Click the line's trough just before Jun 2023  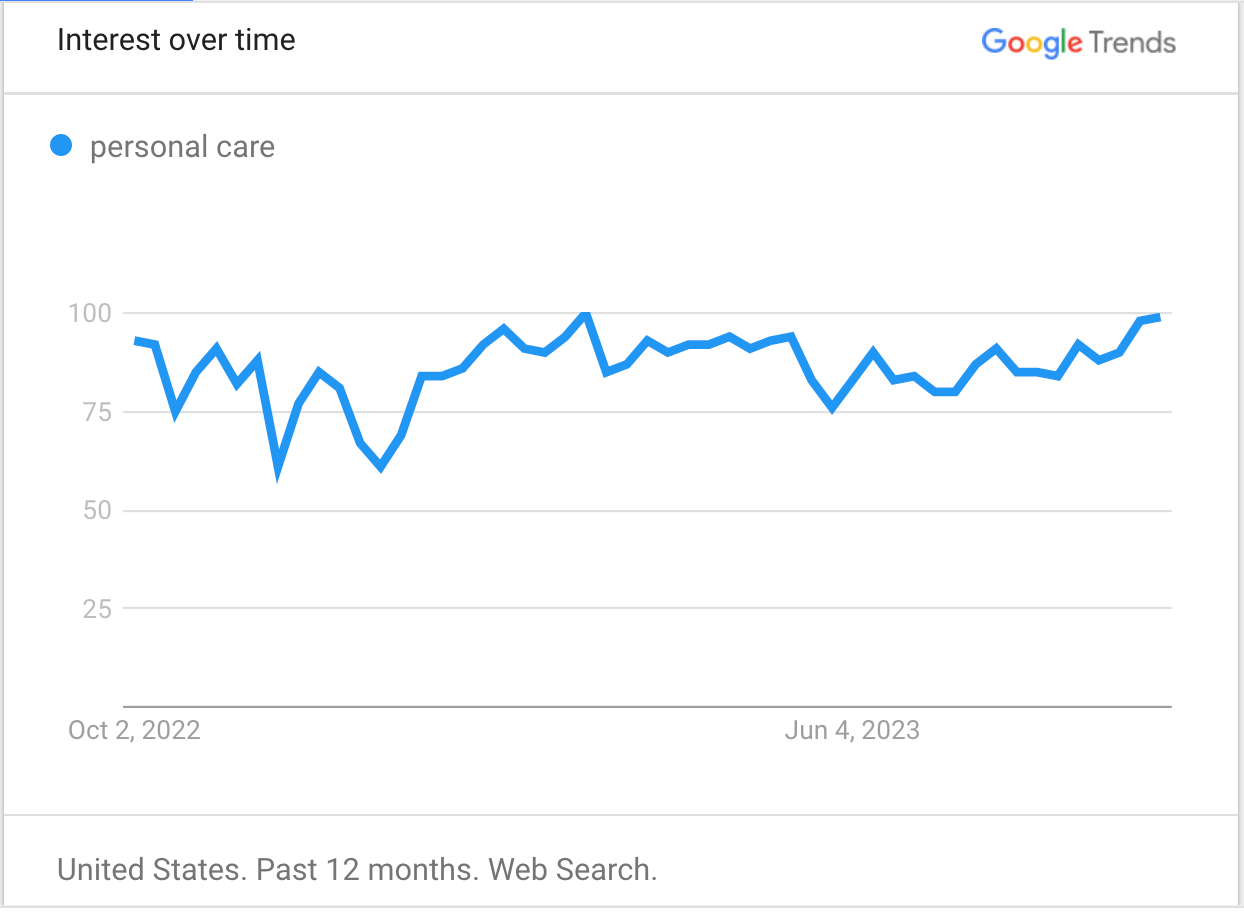[x=832, y=408]
